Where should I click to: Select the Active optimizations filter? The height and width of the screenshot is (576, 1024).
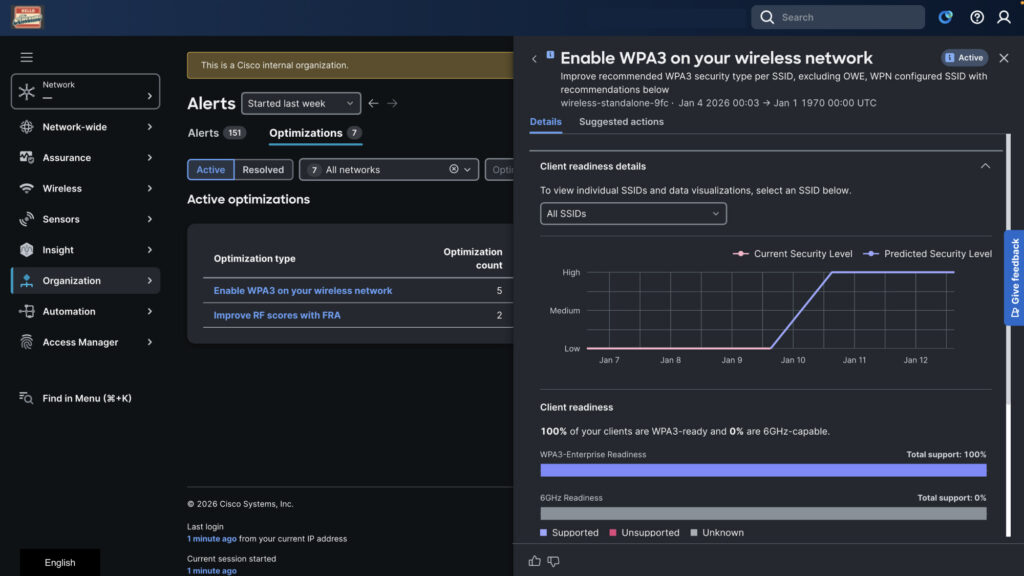pos(210,170)
